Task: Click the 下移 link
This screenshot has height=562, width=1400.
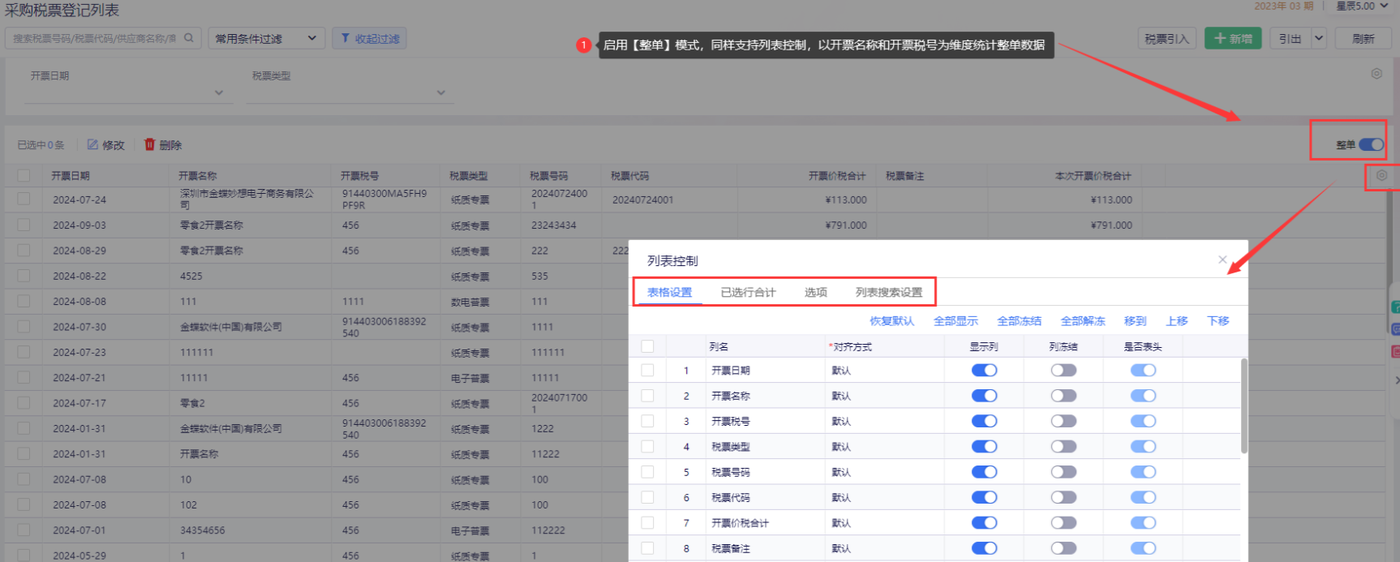Action: (x=1218, y=321)
